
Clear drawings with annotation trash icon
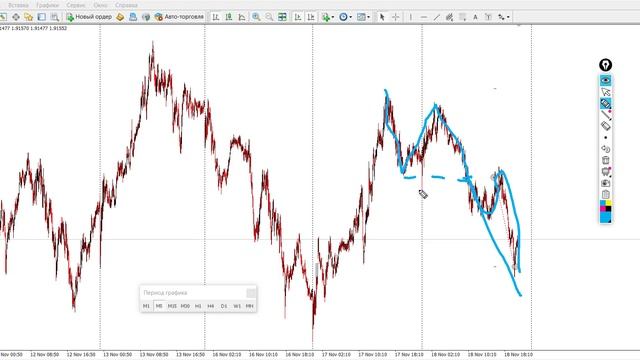tap(606, 160)
